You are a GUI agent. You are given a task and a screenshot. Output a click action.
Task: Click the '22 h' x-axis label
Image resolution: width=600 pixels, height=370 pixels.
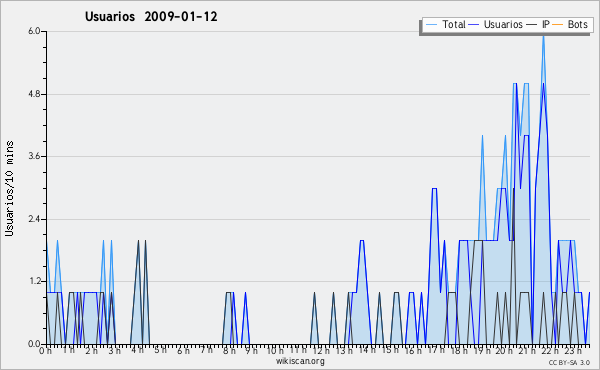pos(550,351)
